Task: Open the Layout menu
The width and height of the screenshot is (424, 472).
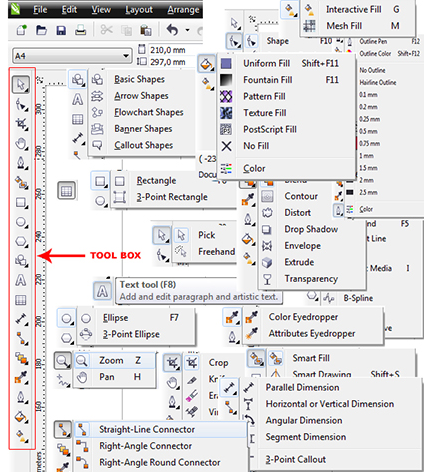Action: click(x=139, y=10)
